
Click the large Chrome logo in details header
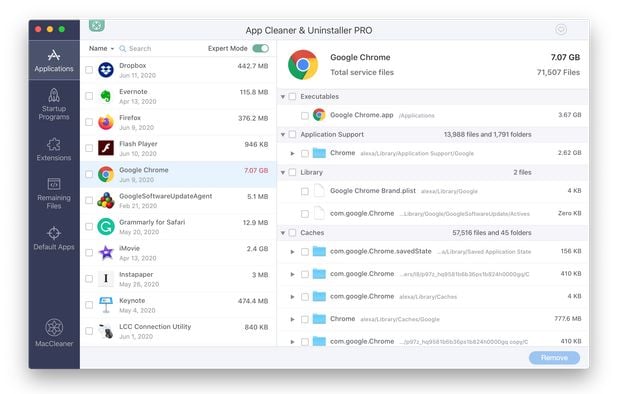pos(303,65)
